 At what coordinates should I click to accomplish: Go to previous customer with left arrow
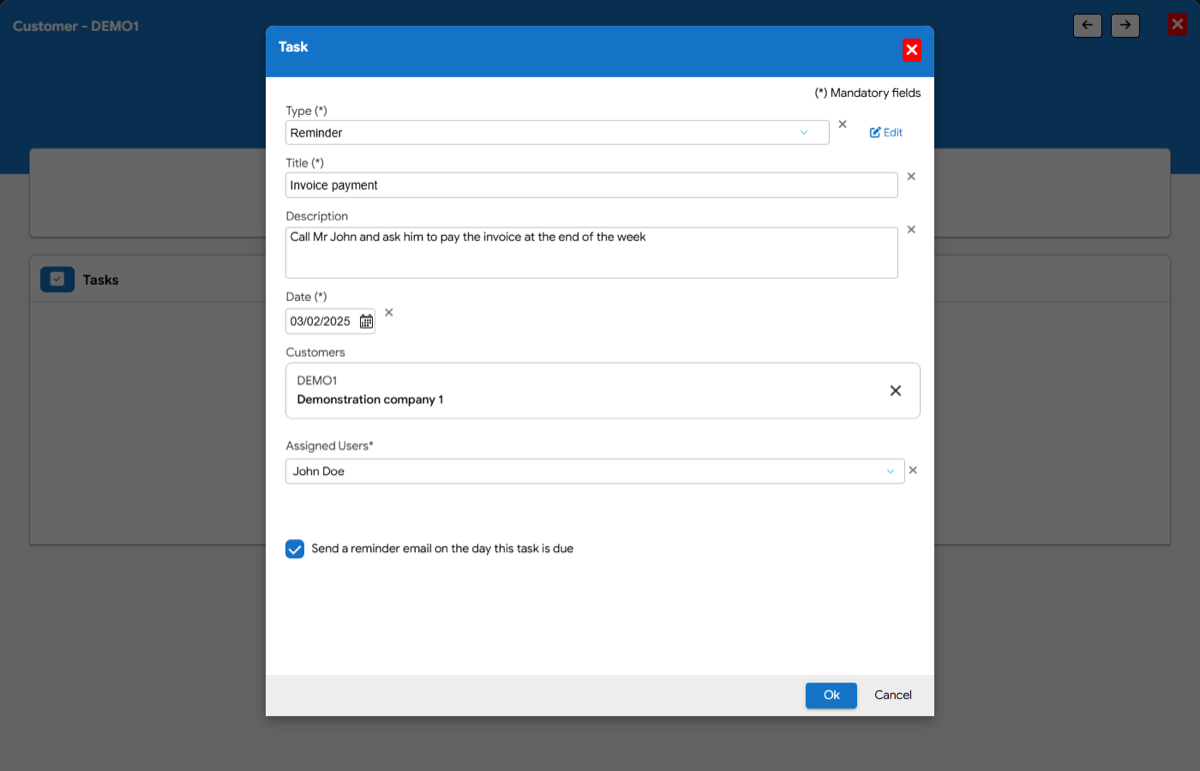tap(1087, 25)
